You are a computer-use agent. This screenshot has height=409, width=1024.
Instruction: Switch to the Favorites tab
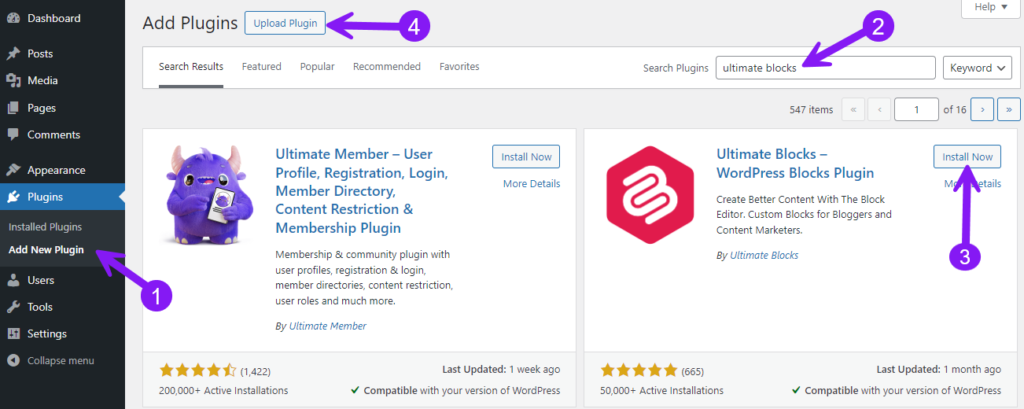point(459,67)
